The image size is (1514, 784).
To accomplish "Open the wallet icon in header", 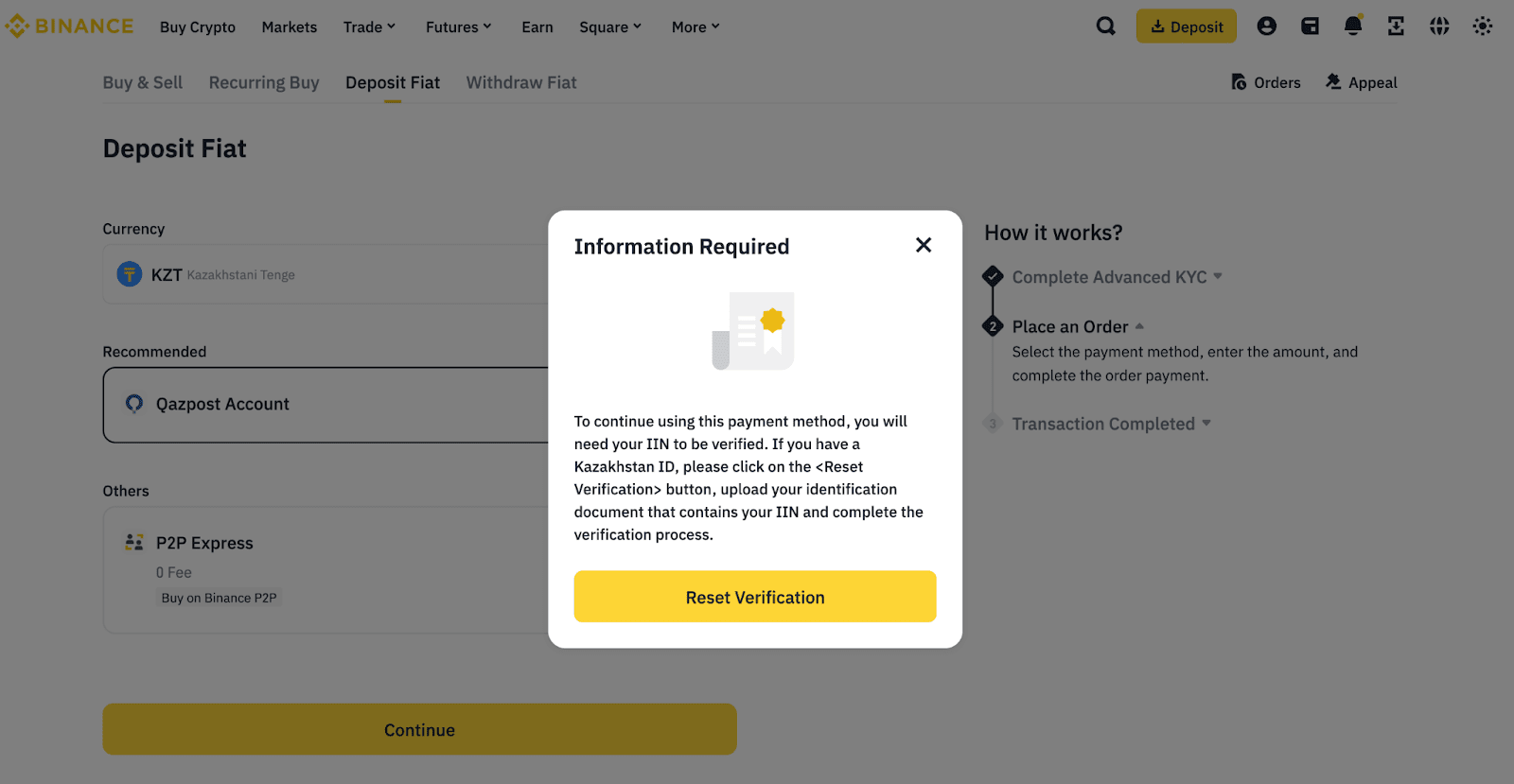I will pyautogui.click(x=1310, y=26).
